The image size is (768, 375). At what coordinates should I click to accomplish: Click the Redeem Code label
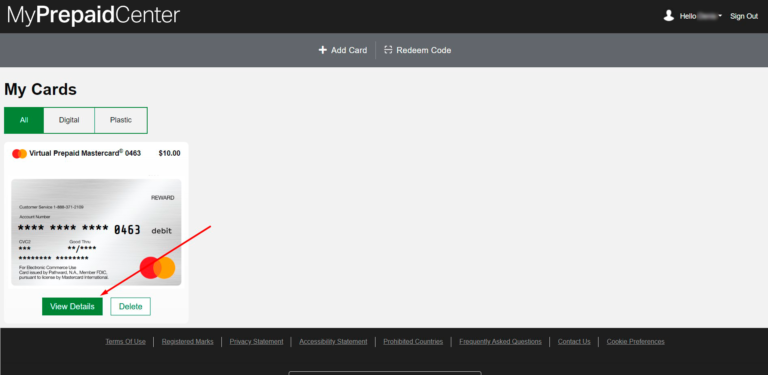pyautogui.click(x=424, y=50)
